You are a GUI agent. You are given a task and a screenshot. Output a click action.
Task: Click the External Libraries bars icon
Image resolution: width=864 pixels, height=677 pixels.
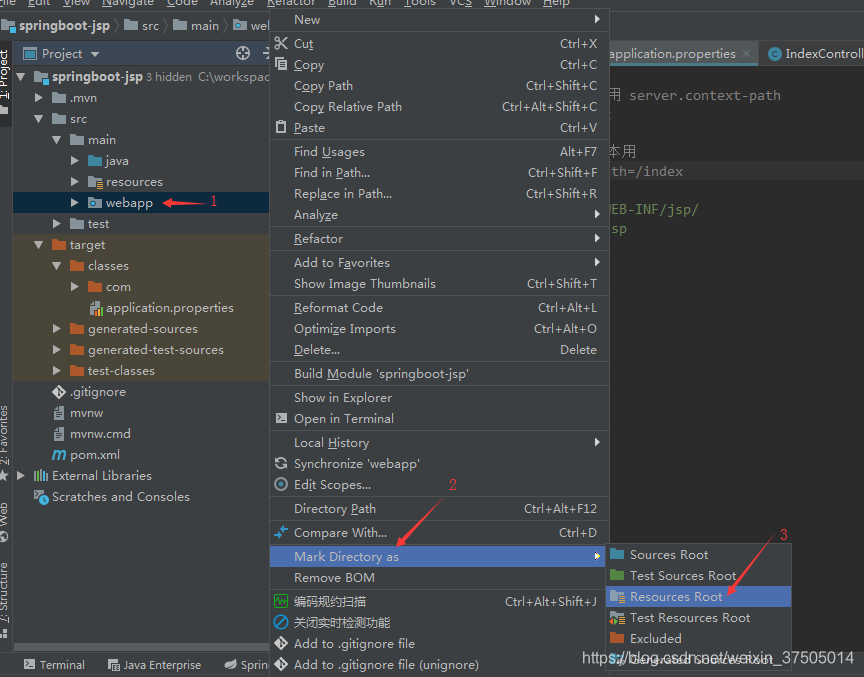41,475
